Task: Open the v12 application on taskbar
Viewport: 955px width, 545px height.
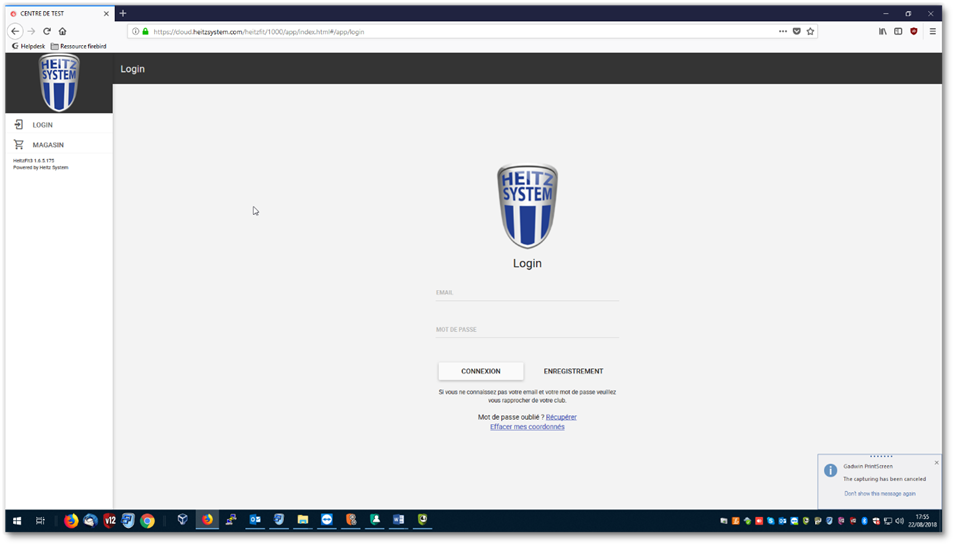Action: click(x=110, y=521)
